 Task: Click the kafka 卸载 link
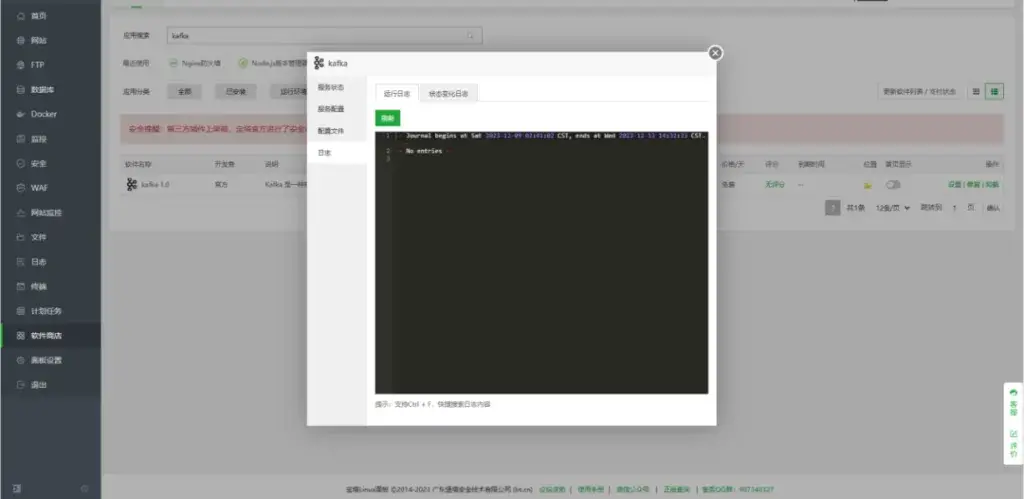(992, 185)
